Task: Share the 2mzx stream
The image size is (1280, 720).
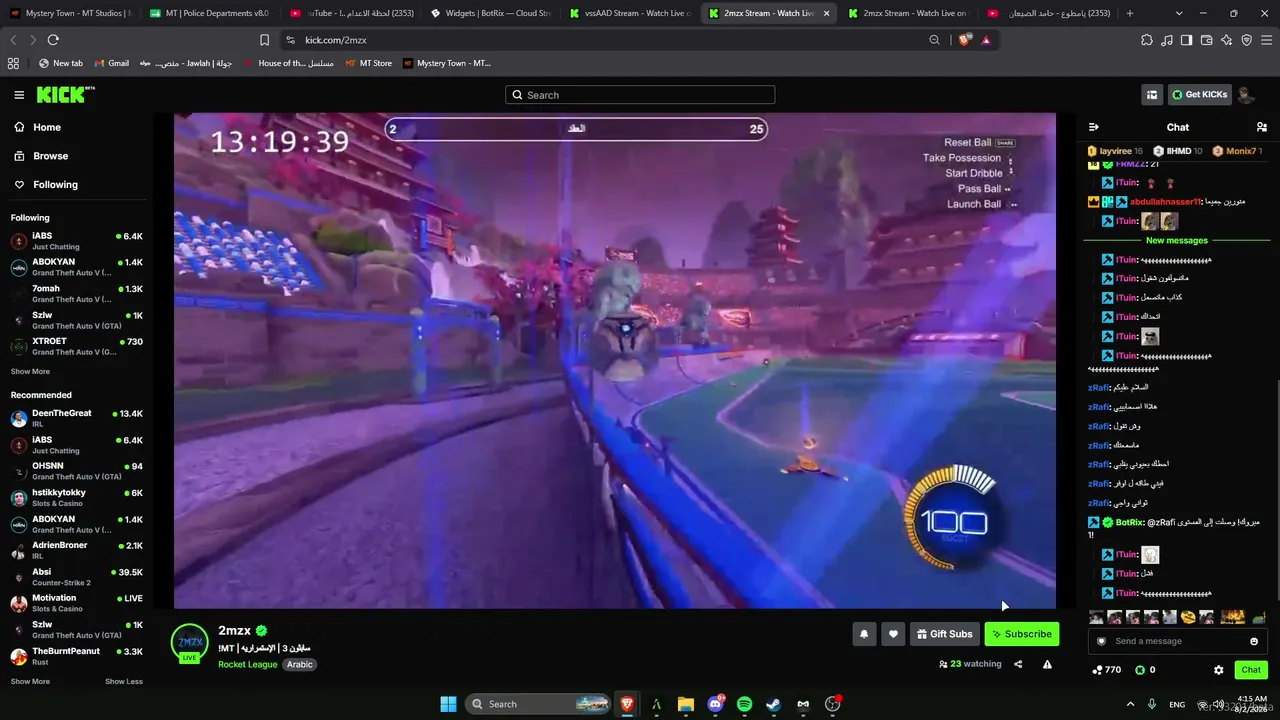Action: pyautogui.click(x=1018, y=664)
